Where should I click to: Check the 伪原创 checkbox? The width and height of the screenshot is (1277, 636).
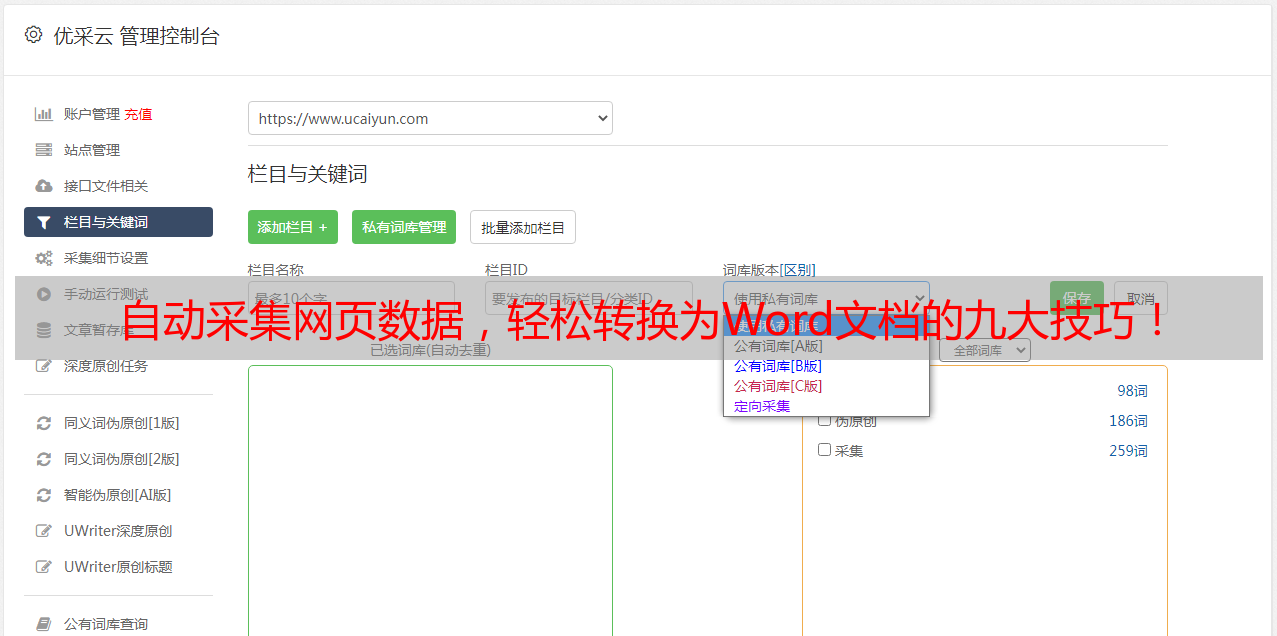coord(825,420)
